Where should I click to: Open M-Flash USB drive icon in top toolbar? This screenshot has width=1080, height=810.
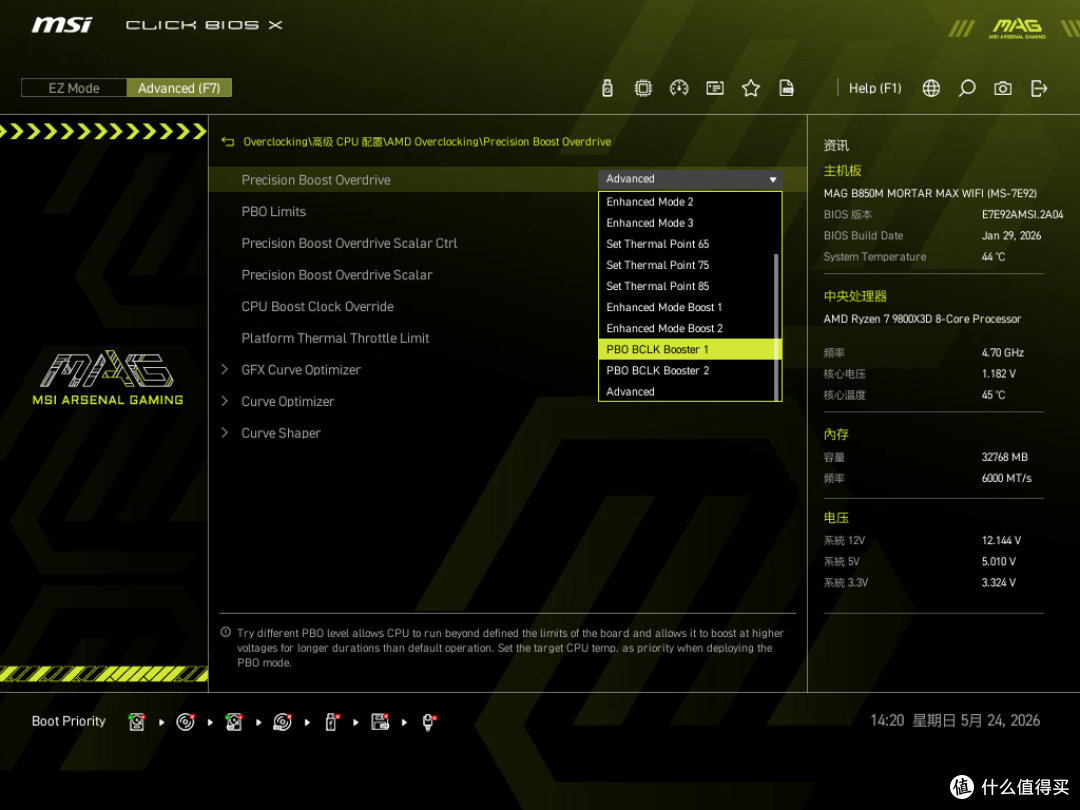click(x=607, y=88)
